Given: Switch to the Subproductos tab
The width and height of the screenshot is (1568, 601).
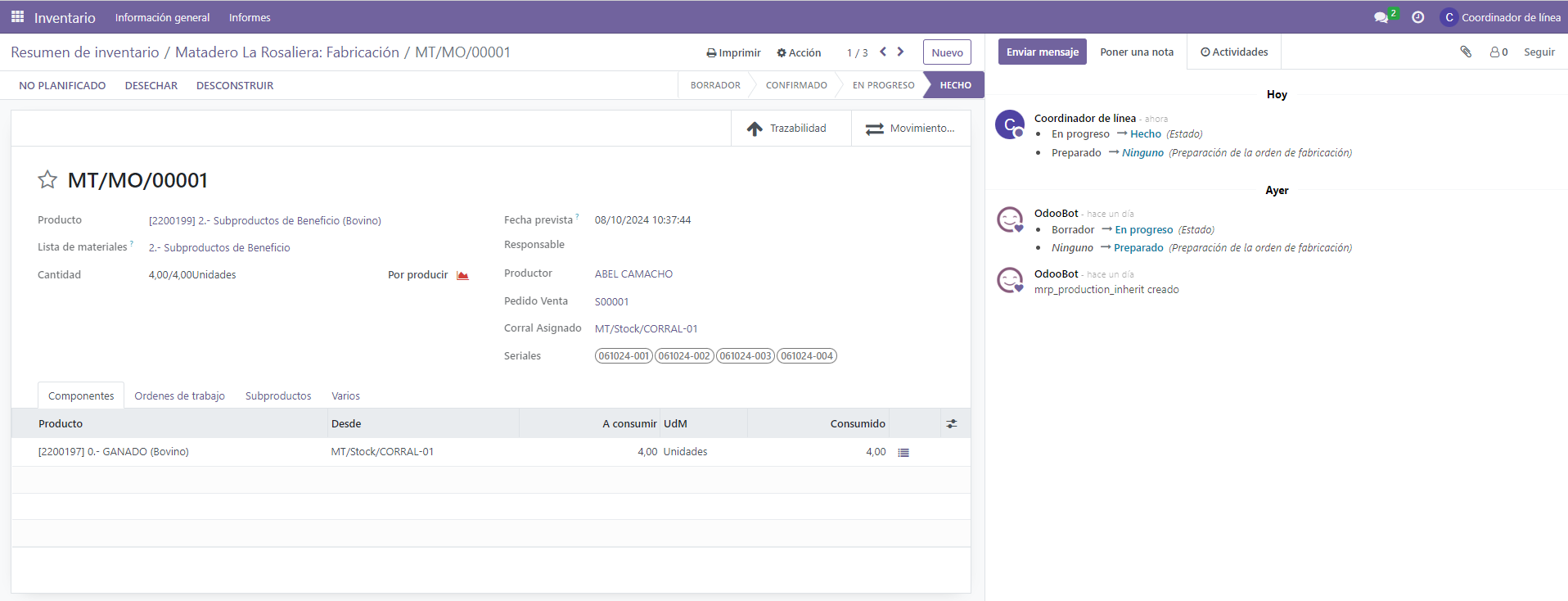Looking at the screenshot, I should [x=278, y=395].
